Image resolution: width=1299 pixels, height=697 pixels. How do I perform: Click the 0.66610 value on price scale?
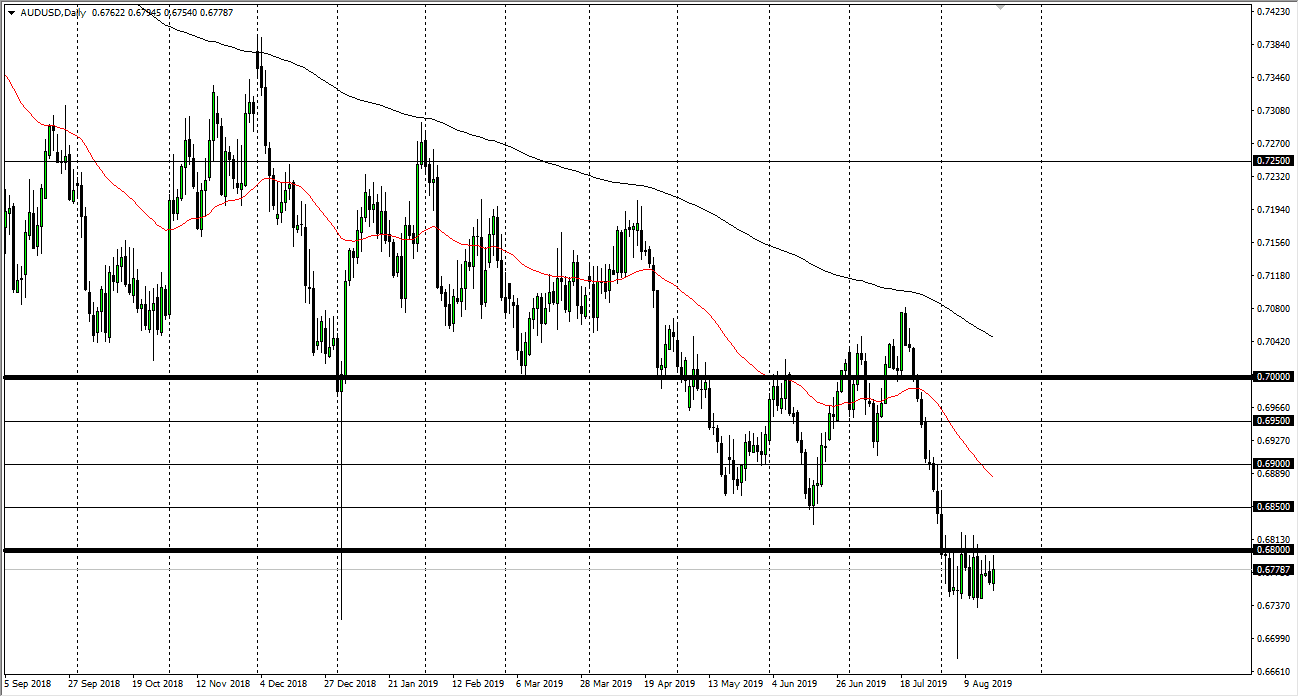(1272, 672)
